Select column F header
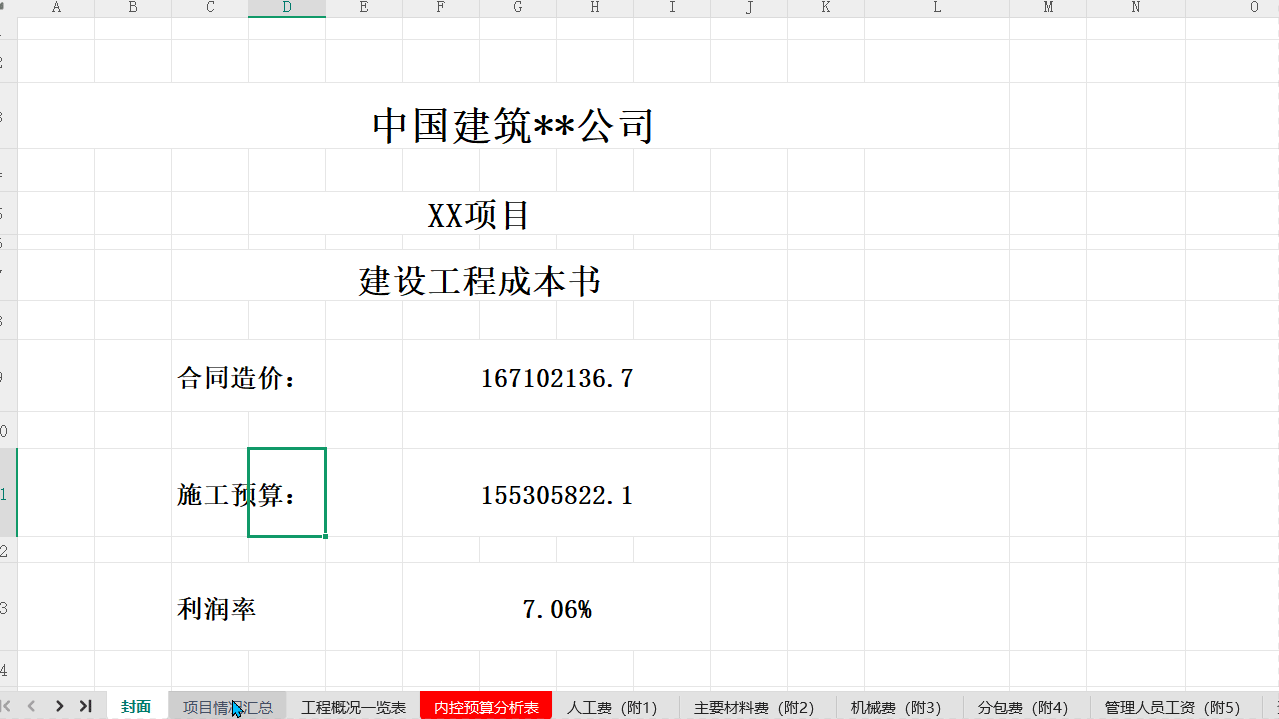 pos(441,8)
